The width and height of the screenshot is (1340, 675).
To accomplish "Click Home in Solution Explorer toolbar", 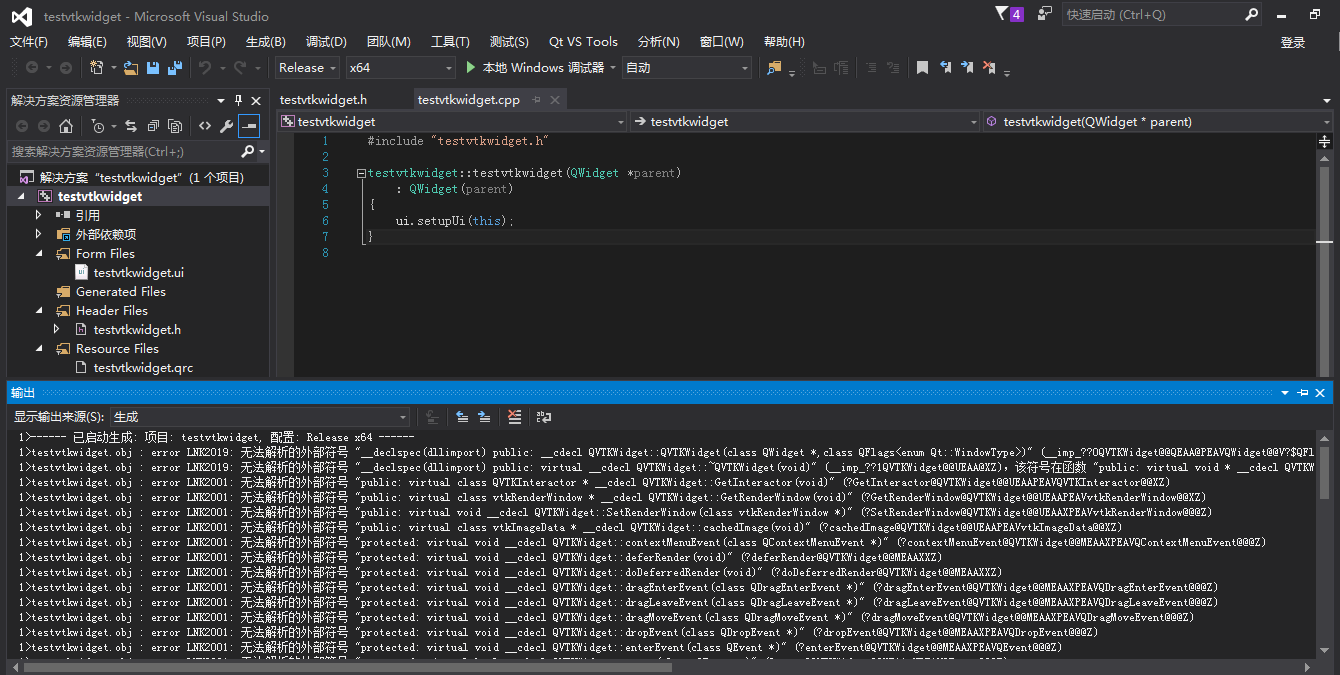I will (x=66, y=126).
